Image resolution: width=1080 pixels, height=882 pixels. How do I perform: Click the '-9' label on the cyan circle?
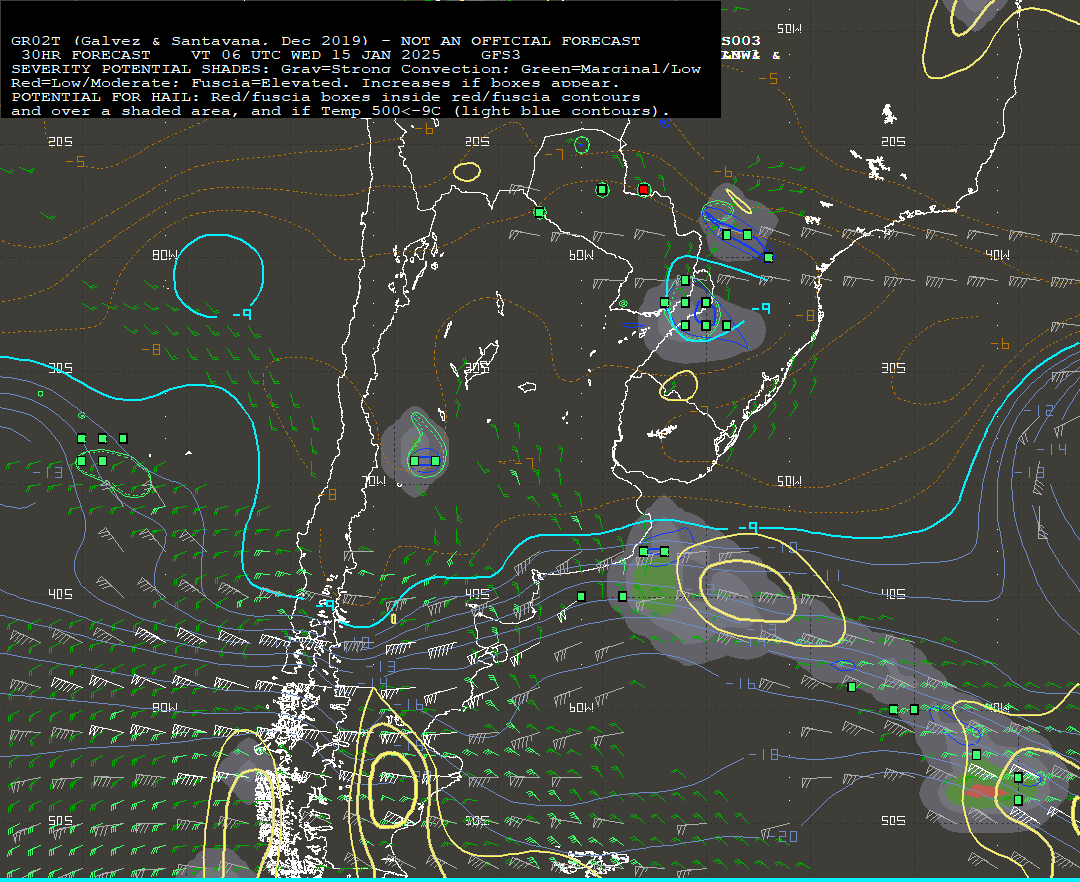pos(242,314)
